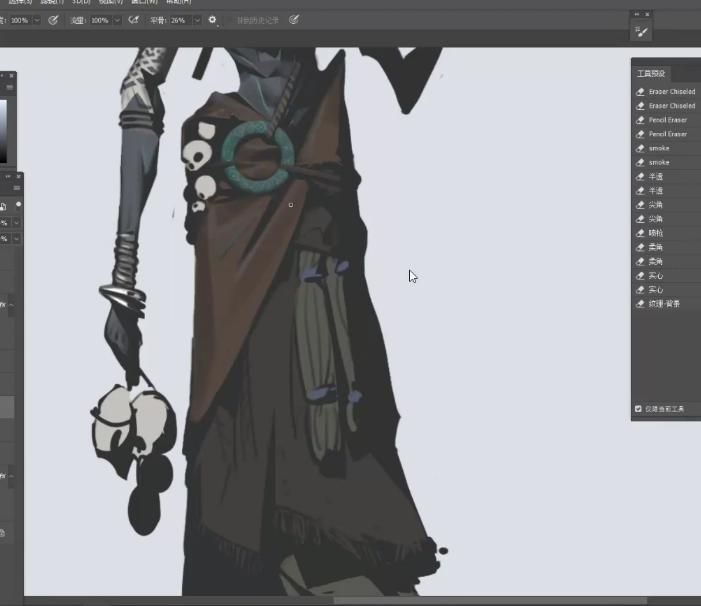Open the lower left panel menu icon
701x606 pixels.
[17, 188]
